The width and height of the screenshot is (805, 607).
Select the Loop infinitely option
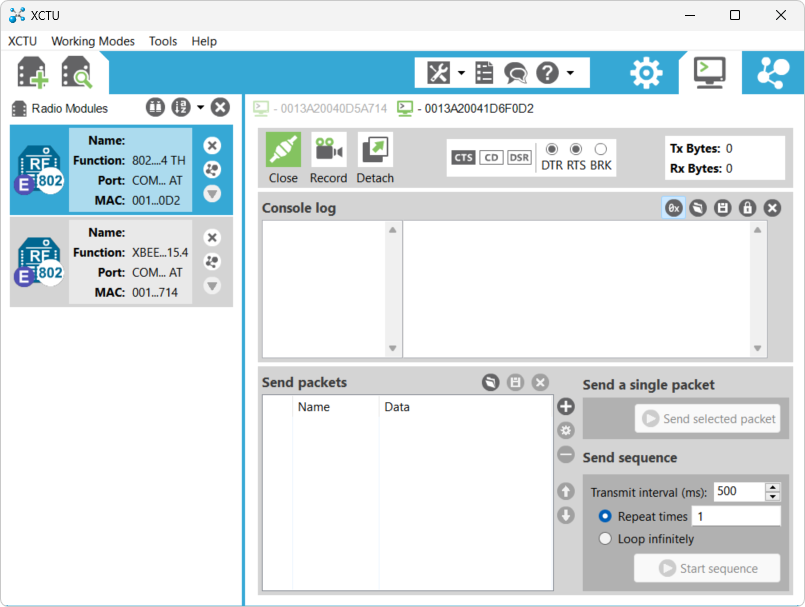605,539
